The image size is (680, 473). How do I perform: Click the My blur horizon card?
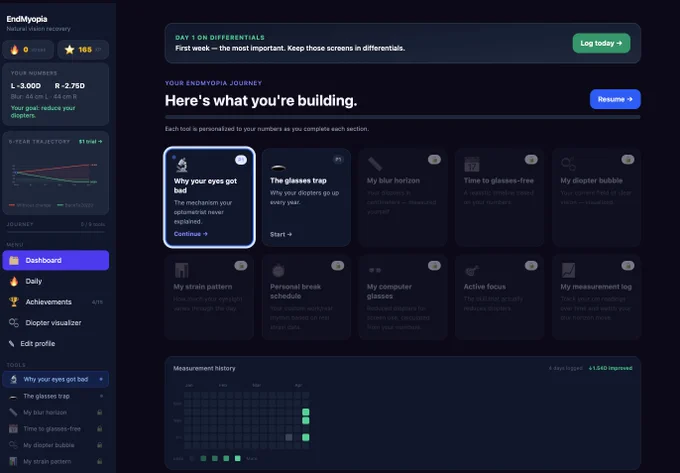tap(403, 198)
